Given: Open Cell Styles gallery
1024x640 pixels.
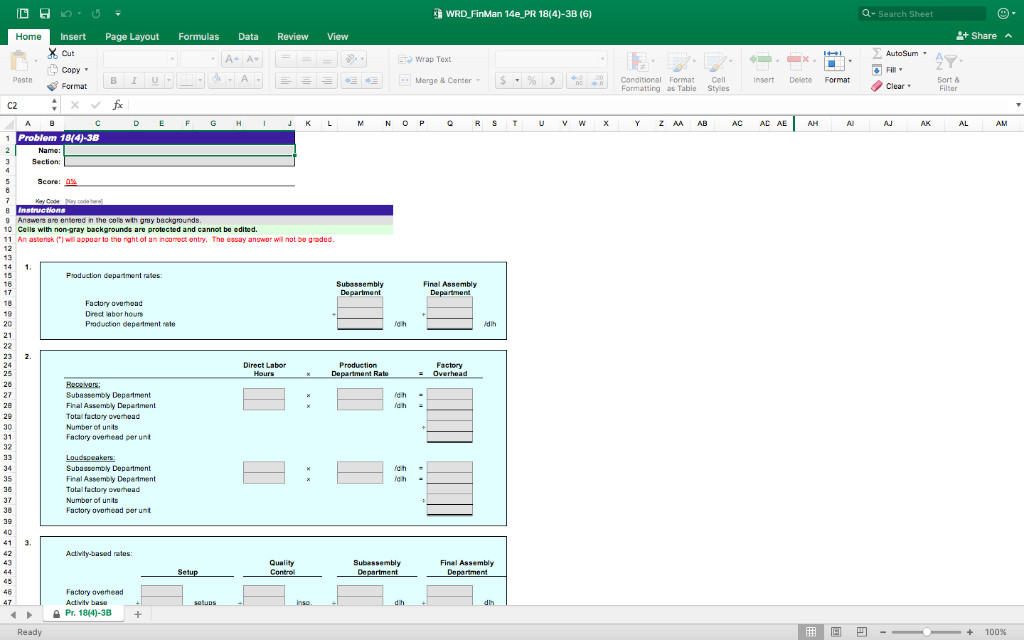Looking at the screenshot, I should coord(718,72).
